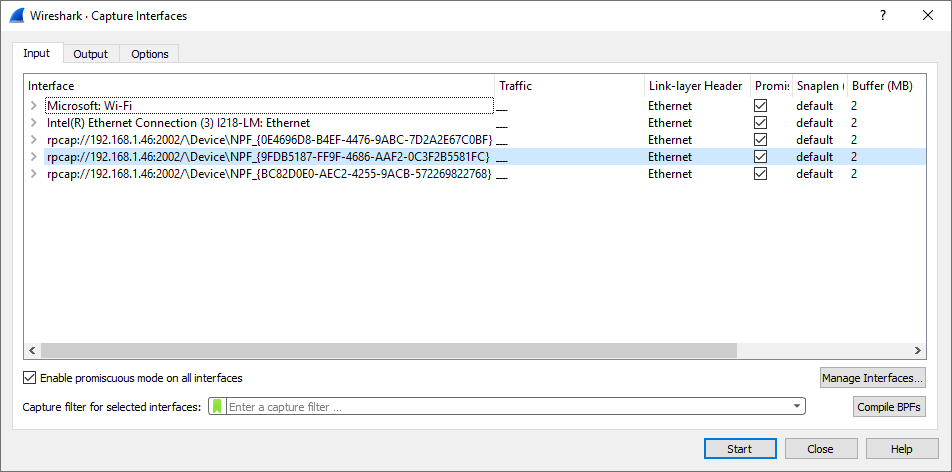Click the Wireshark shark fin icon
Image resolution: width=952 pixels, height=472 pixels.
17,16
